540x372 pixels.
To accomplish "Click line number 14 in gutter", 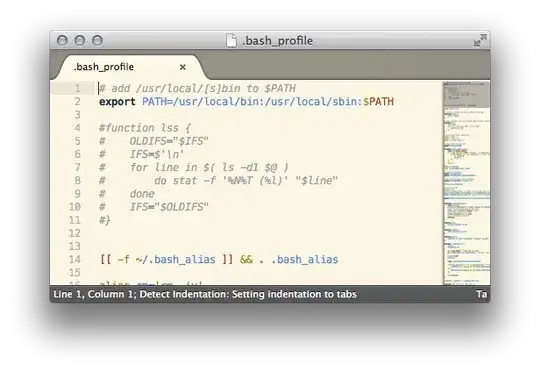I will (x=75, y=259).
